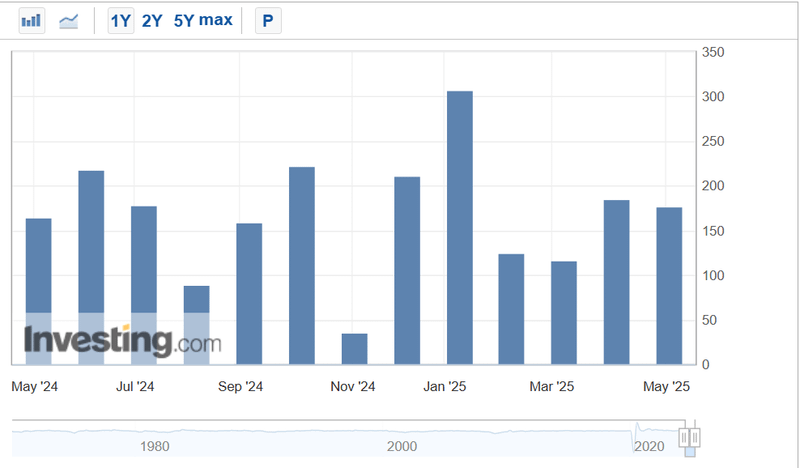Click the 100 y-axis value
Image resolution: width=800 pixels, height=468 pixels.
point(713,276)
